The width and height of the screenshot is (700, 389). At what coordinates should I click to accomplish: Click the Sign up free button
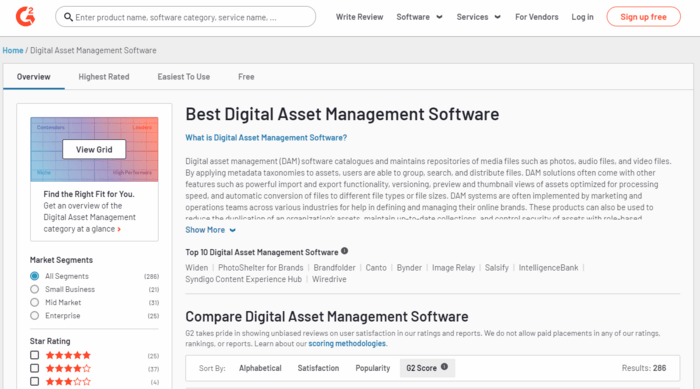pos(643,17)
